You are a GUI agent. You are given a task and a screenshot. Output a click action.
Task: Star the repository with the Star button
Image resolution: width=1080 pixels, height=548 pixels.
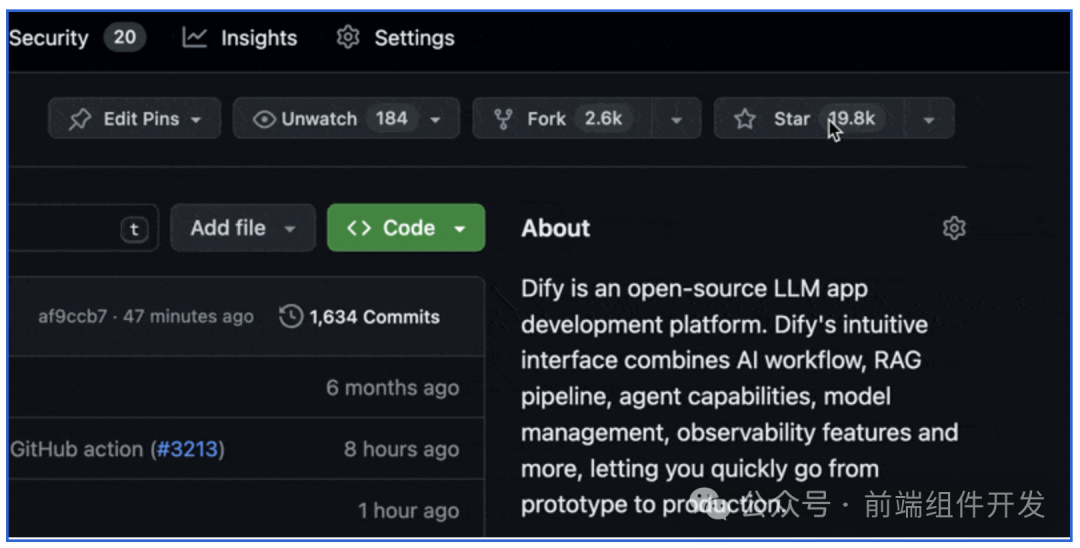pos(809,118)
